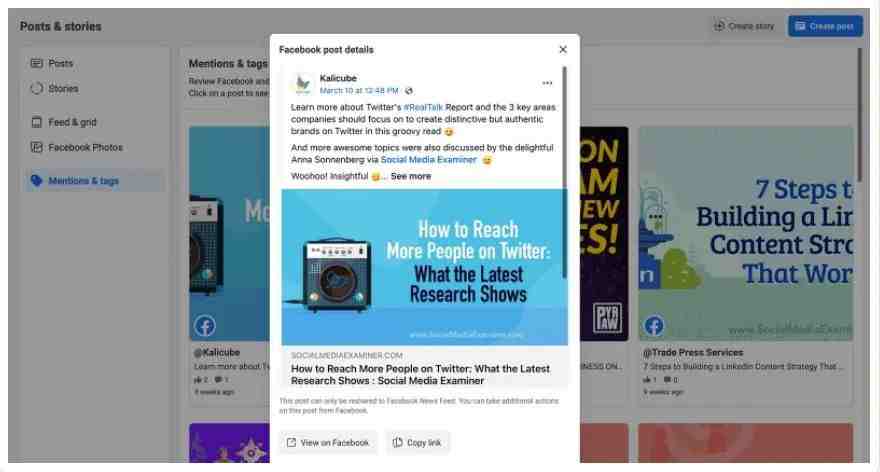Click the @Kalicube card title
880x472 pixels.
[217, 352]
